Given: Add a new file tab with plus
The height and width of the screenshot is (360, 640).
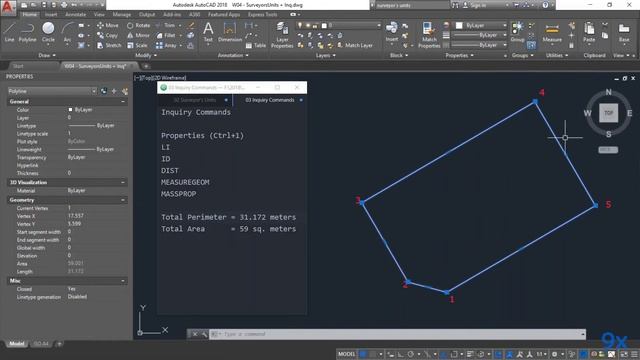Looking at the screenshot, I should (146, 66).
